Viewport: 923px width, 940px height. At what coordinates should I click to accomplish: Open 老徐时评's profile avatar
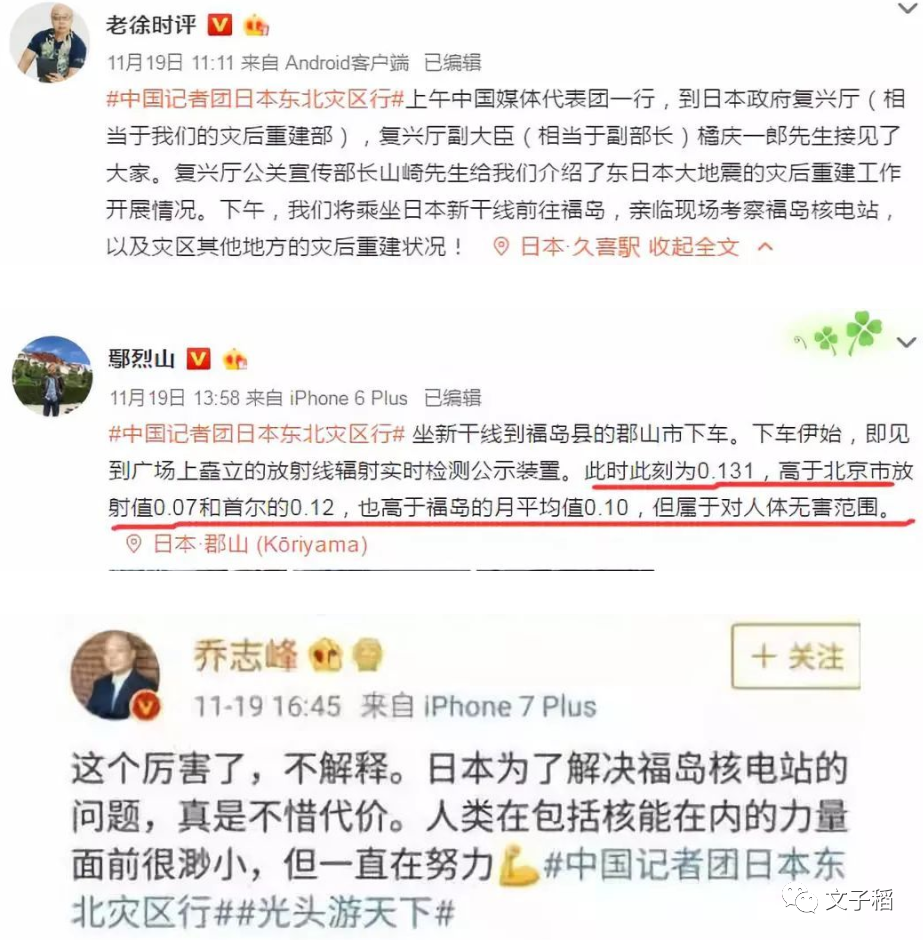pyautogui.click(x=49, y=42)
